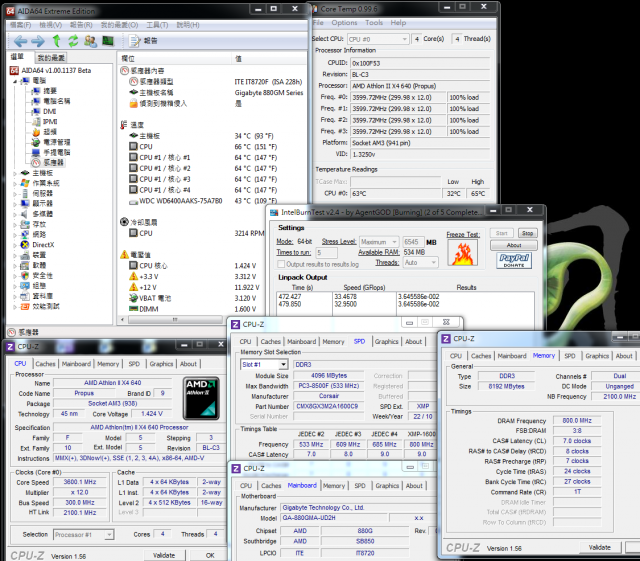Screen dimensions: 640x561
Task: Switch to 我的最愛 tab in AIDA64 sidebar
Action: point(51,58)
